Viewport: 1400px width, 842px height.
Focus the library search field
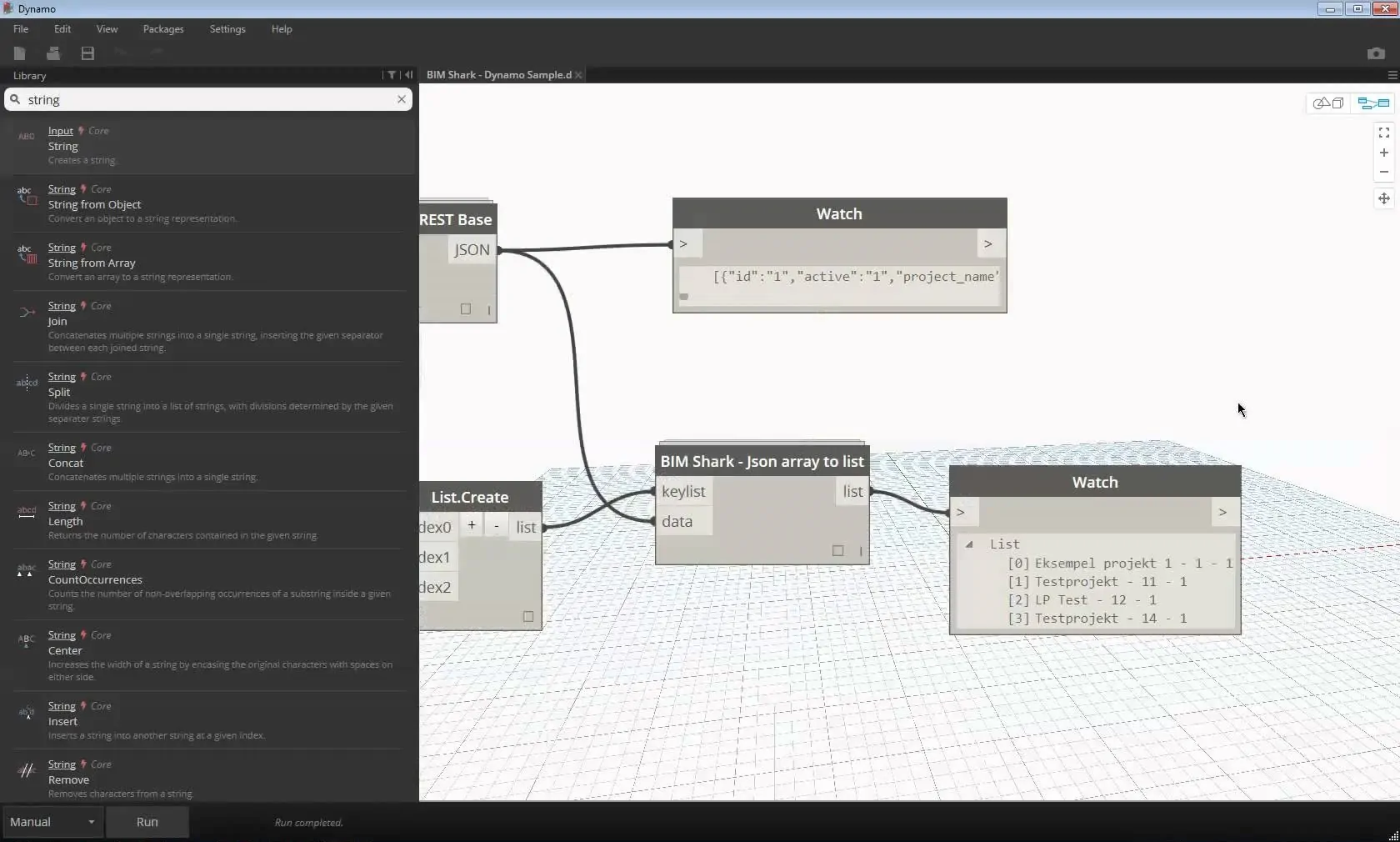208,99
